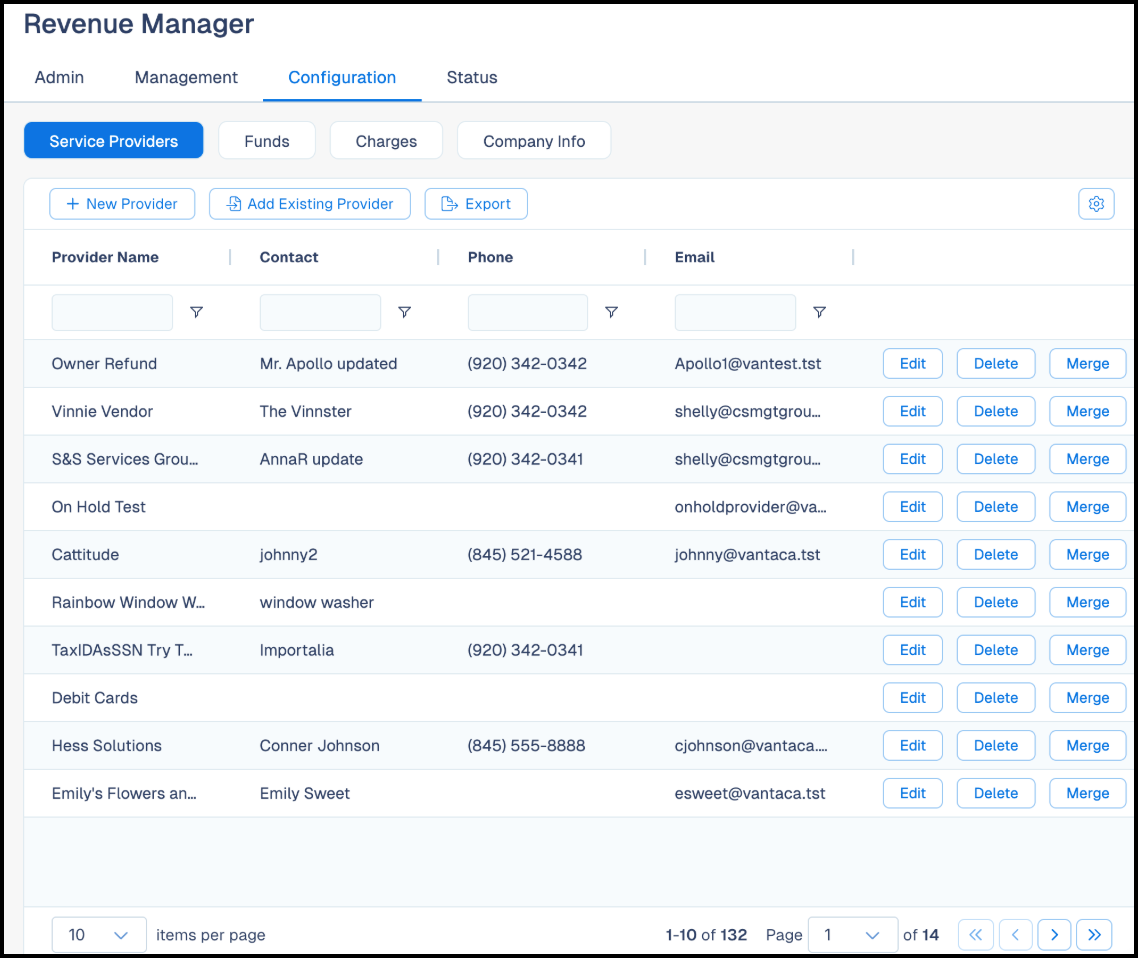
Task: Go to the next page arrow
Action: tap(1054, 935)
